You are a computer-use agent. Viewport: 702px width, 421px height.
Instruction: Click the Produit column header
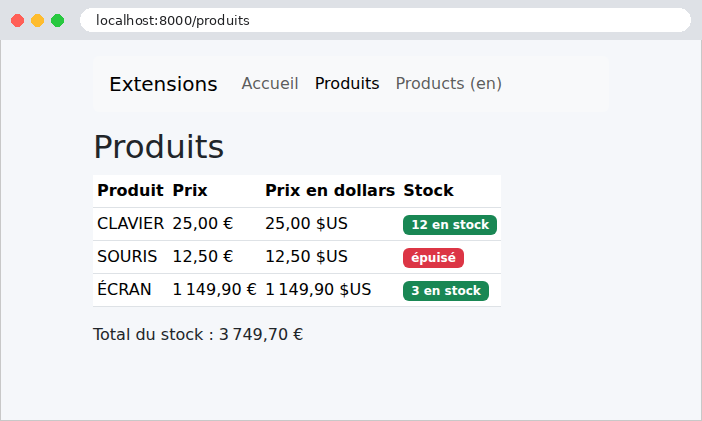[131, 191]
